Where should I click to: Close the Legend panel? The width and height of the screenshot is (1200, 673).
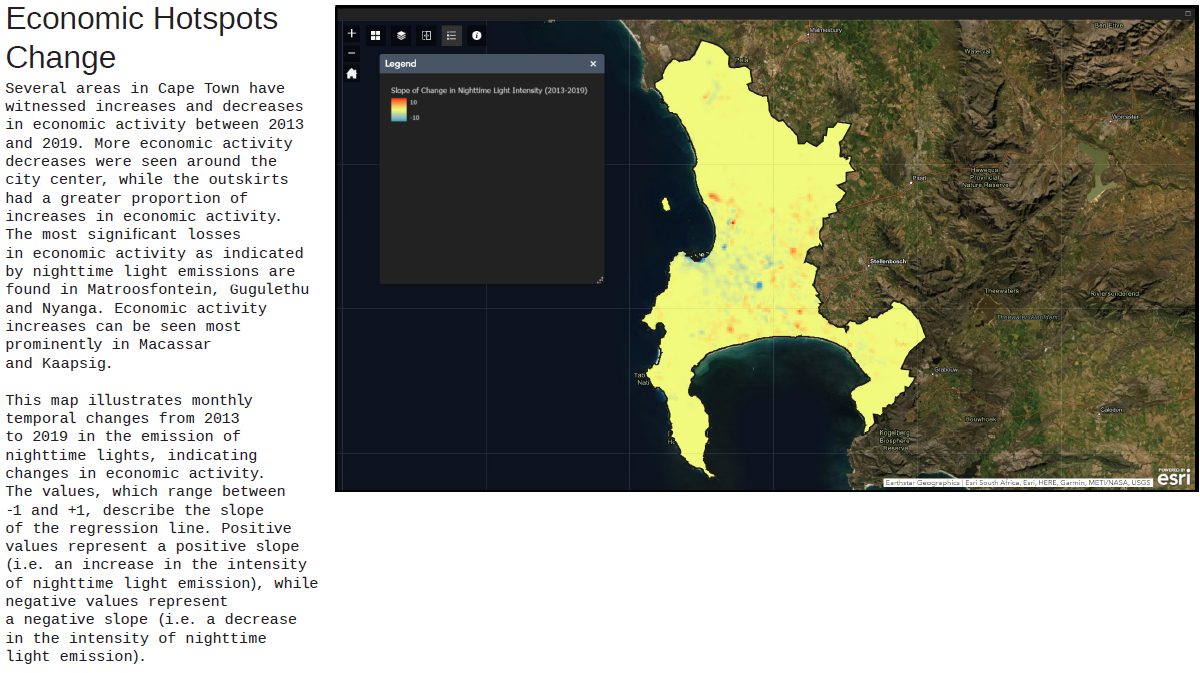(593, 63)
